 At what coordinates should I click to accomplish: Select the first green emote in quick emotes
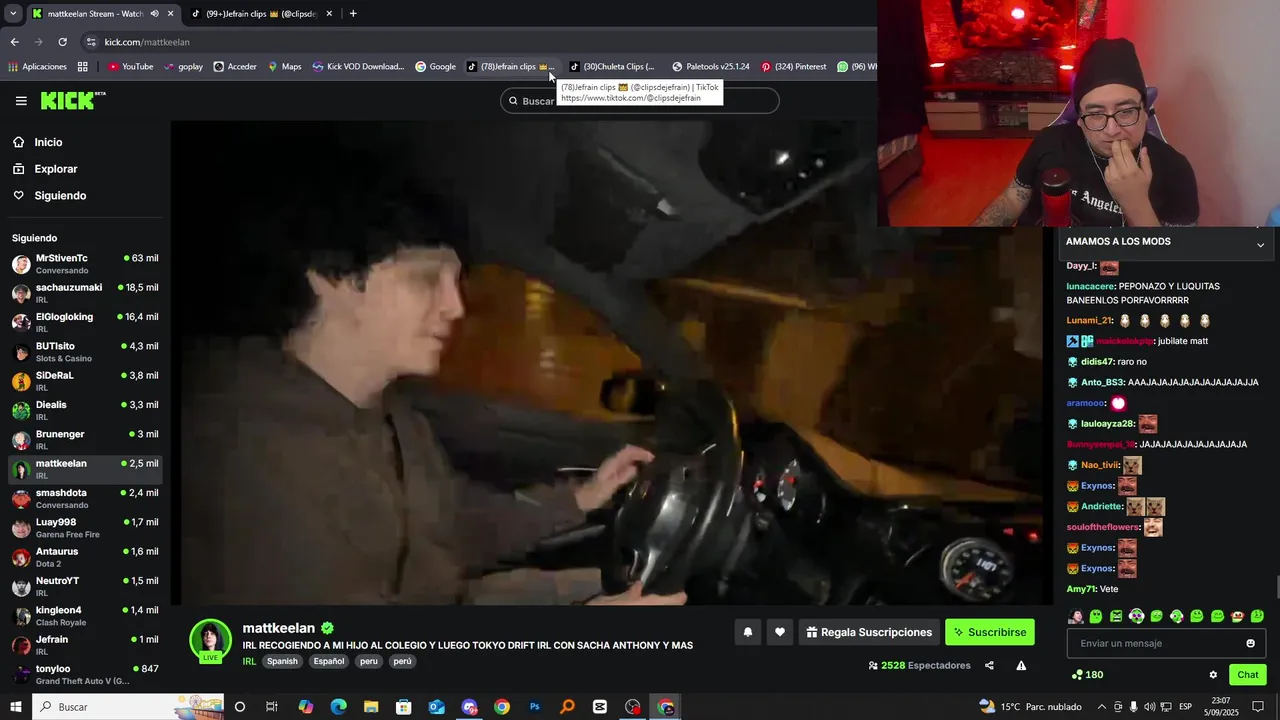(x=1096, y=616)
